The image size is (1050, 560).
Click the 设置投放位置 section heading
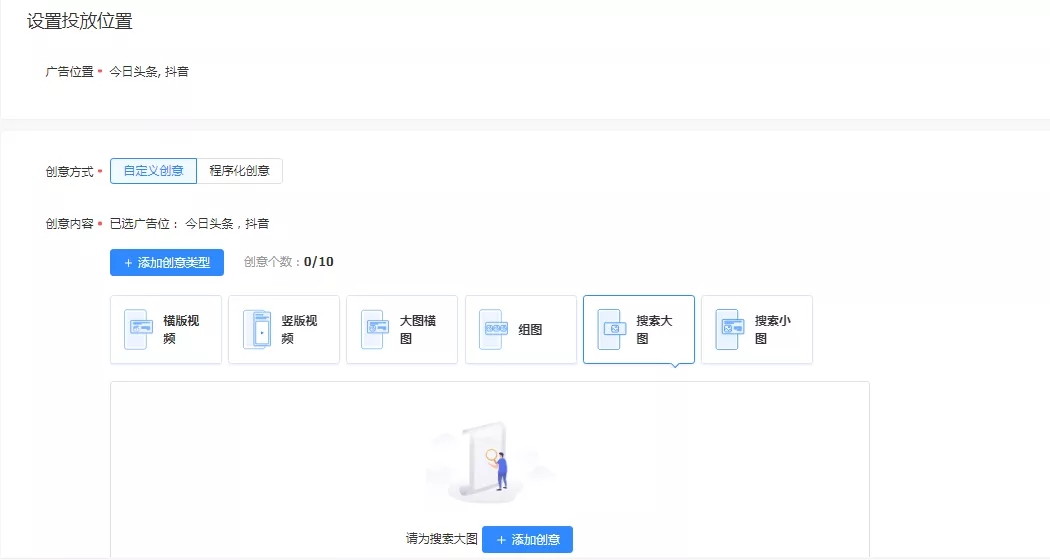coord(79,21)
